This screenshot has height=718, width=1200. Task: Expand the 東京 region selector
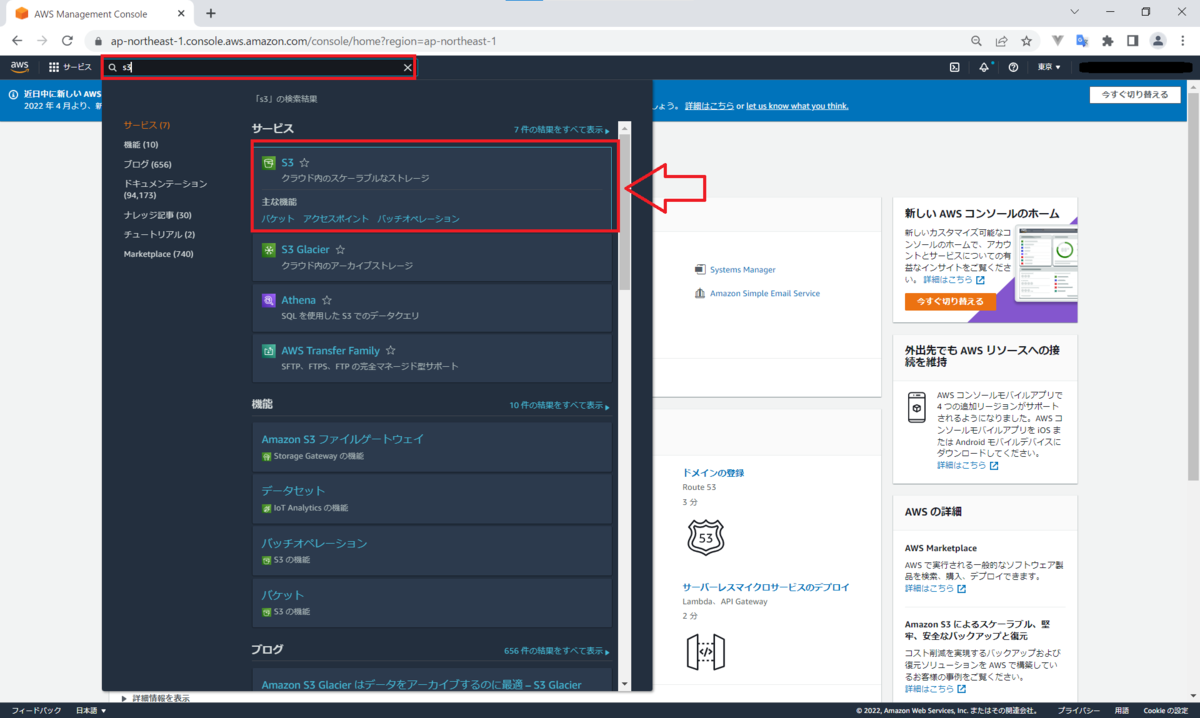[1049, 67]
